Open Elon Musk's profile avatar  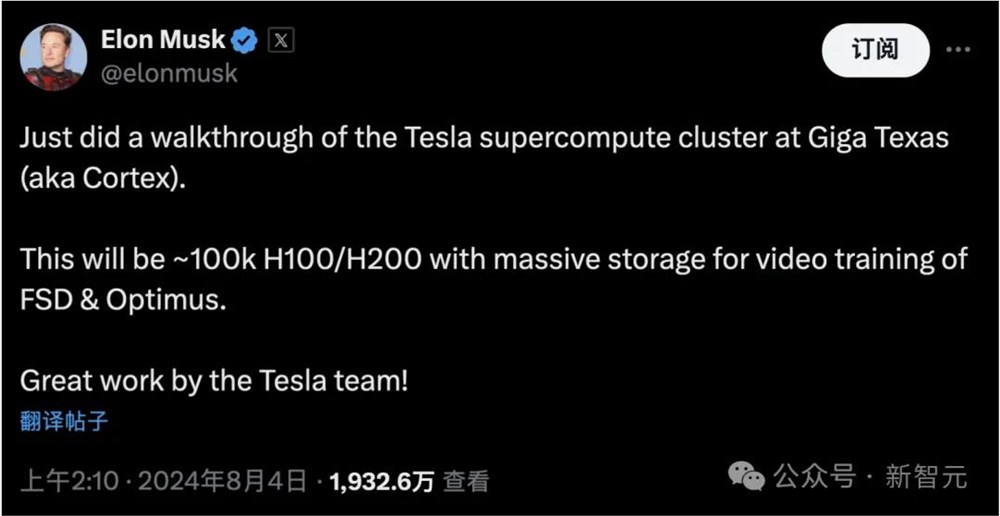click(x=52, y=57)
